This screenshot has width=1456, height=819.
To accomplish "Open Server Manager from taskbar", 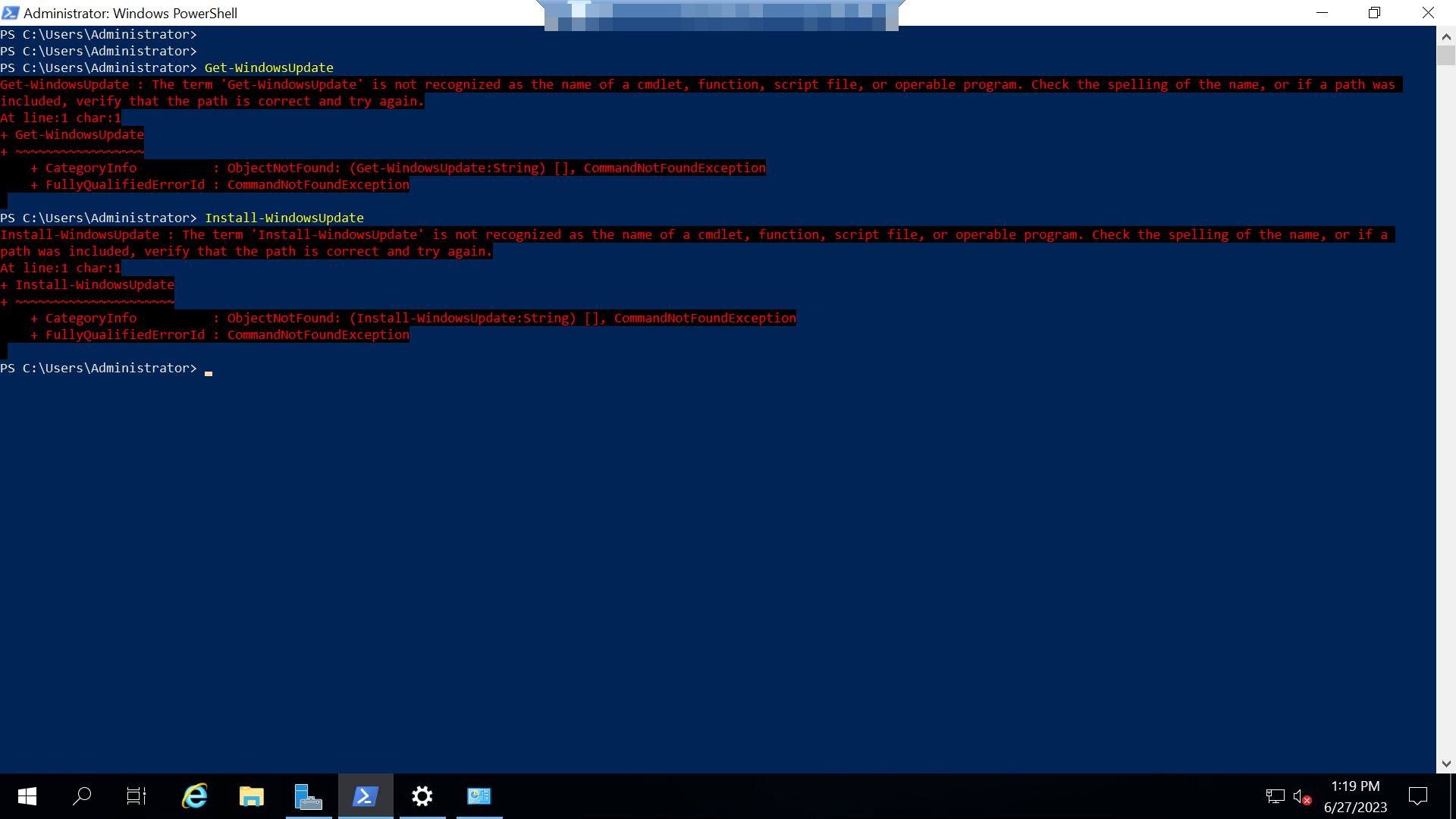I will (309, 796).
